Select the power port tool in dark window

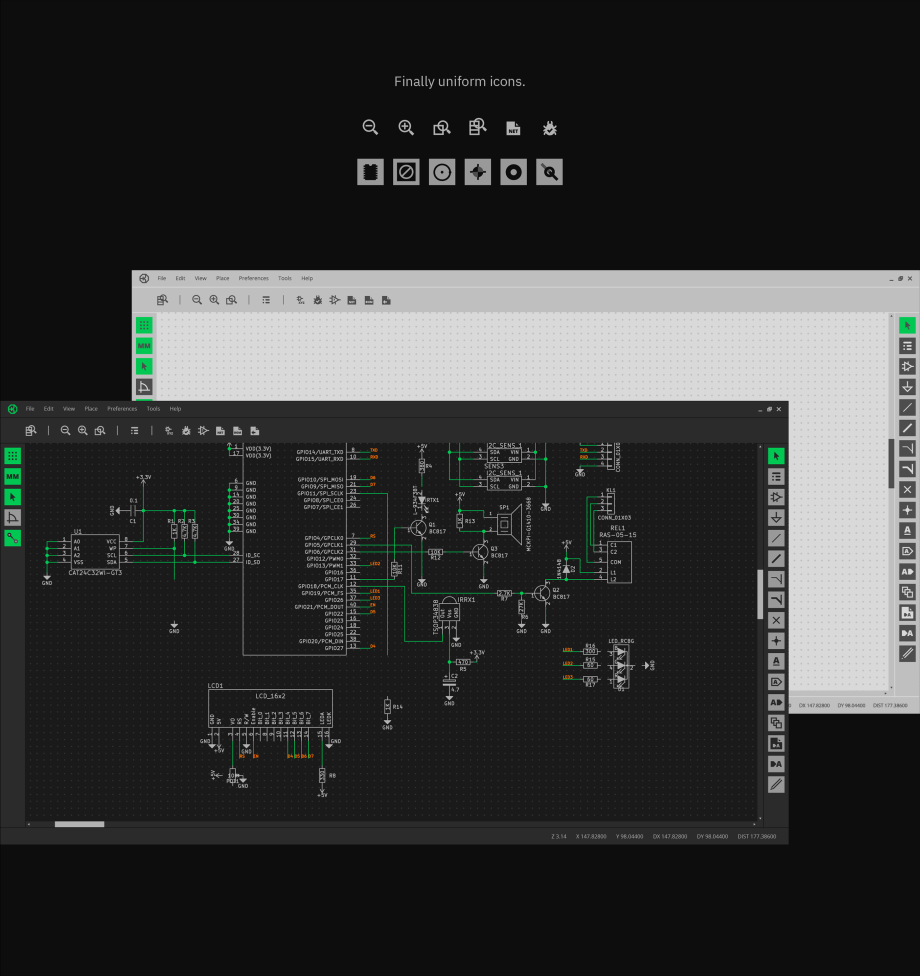[776, 518]
